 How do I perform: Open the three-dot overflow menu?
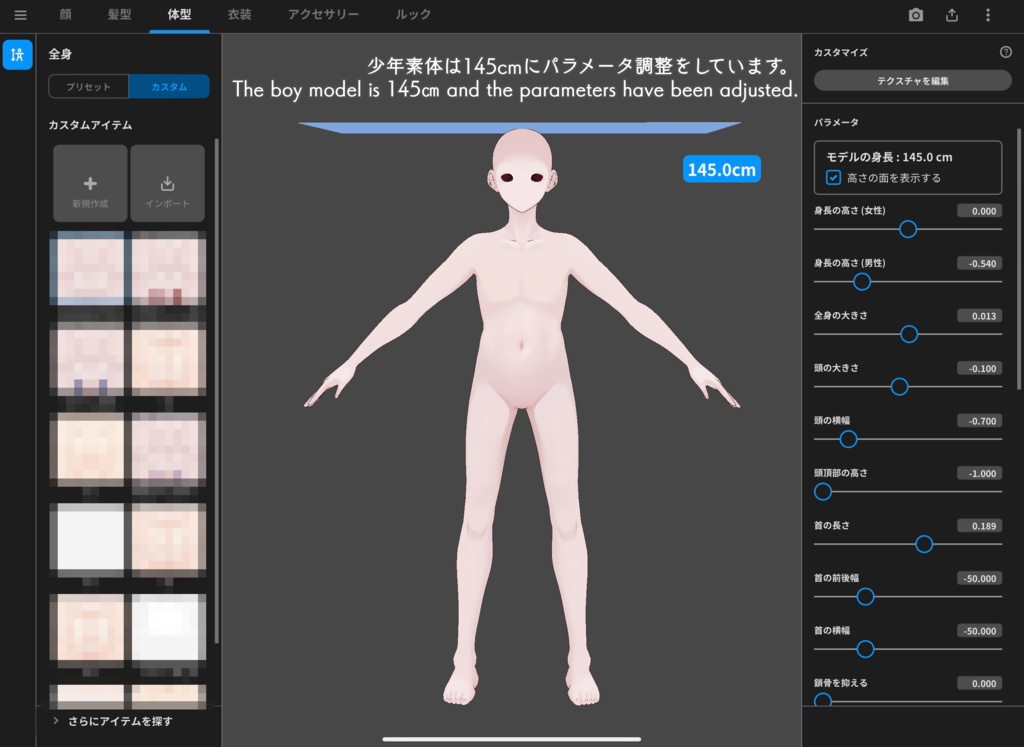tap(987, 15)
